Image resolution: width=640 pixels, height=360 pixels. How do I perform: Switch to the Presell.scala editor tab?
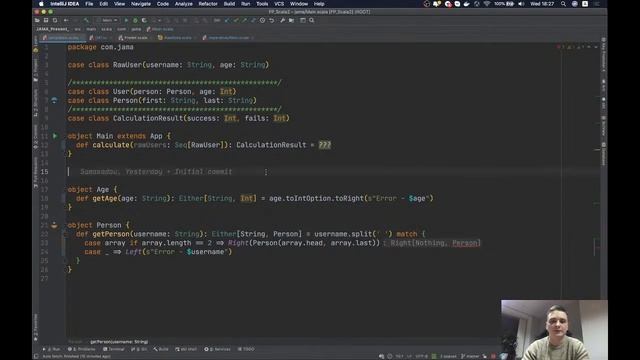click(134, 38)
